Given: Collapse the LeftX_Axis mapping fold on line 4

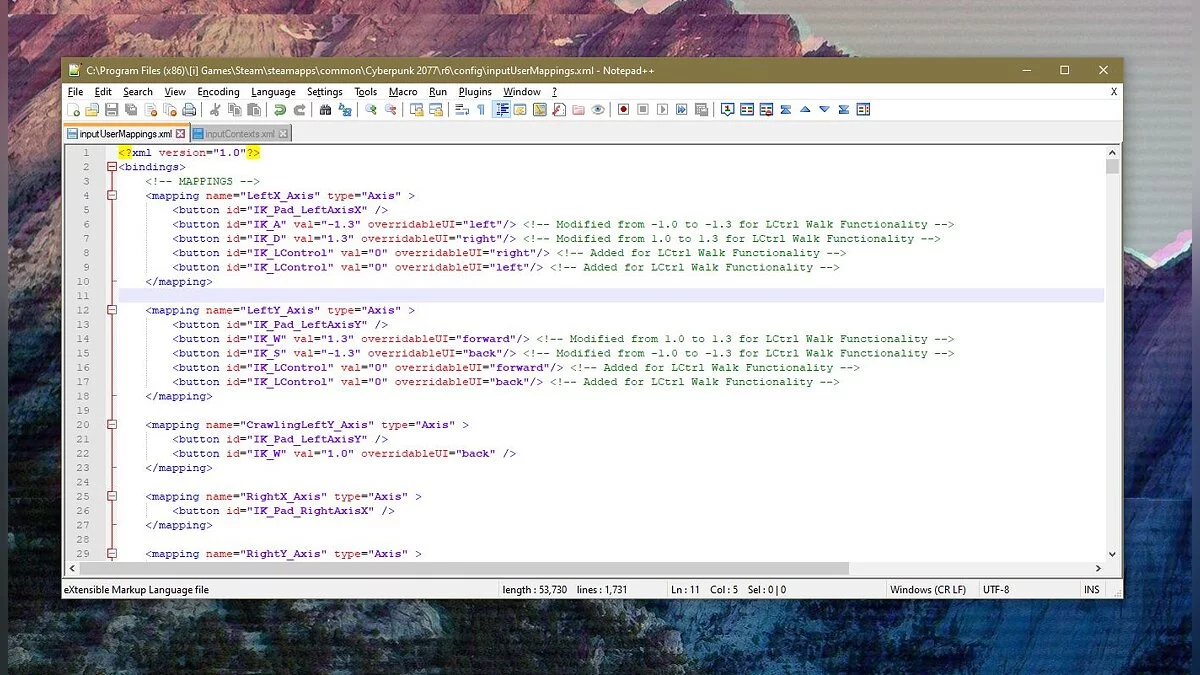Looking at the screenshot, I should [111, 196].
